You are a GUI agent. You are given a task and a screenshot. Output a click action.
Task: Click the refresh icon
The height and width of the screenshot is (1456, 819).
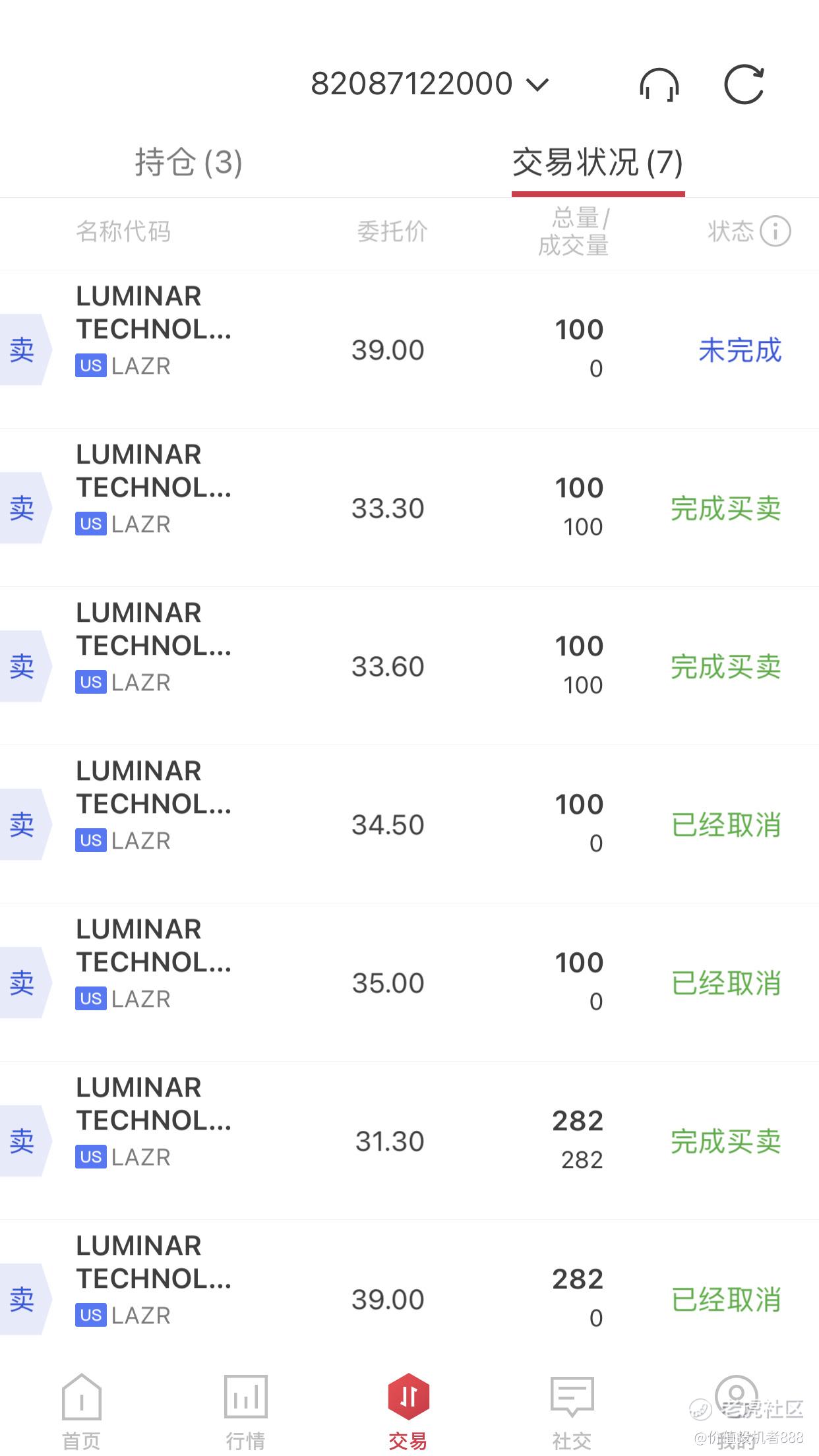pyautogui.click(x=744, y=84)
